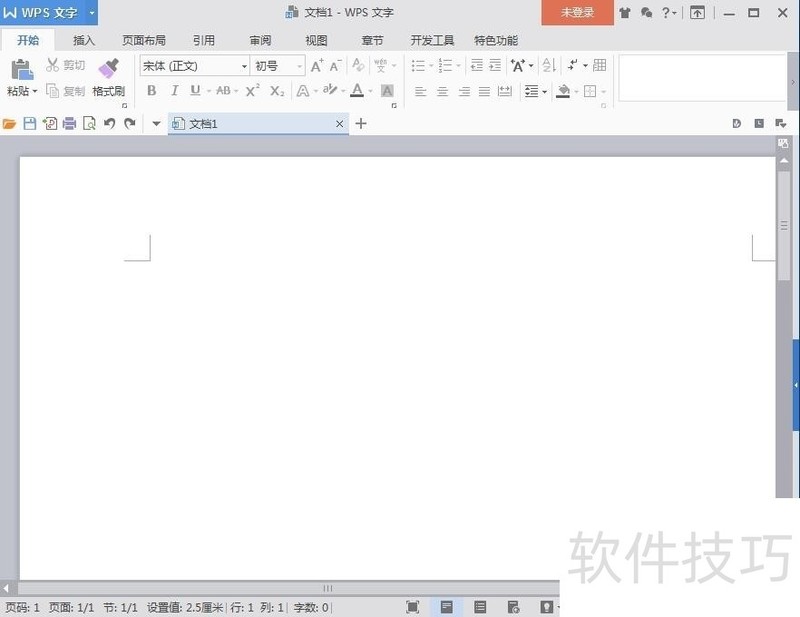Toggle center paragraph alignment
Viewport: 800px width, 617px height.
point(442,91)
